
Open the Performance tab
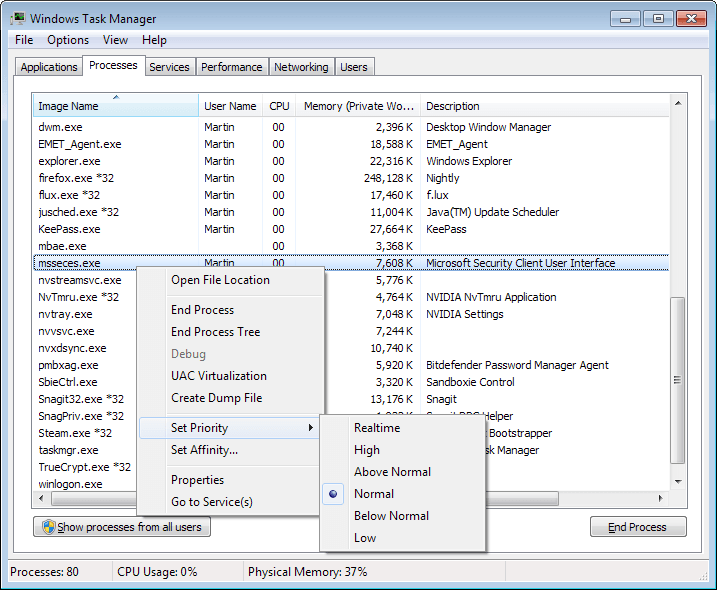tap(232, 67)
